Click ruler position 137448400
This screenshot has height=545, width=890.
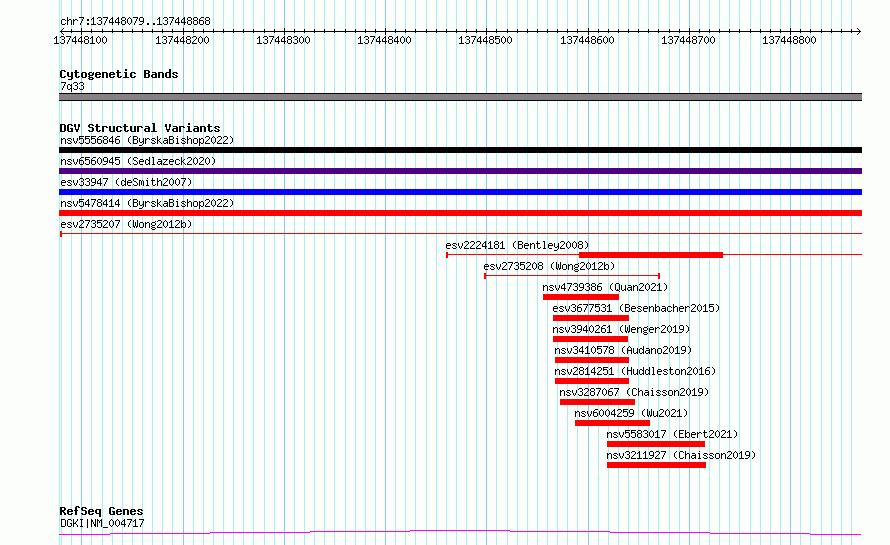tap(384, 40)
